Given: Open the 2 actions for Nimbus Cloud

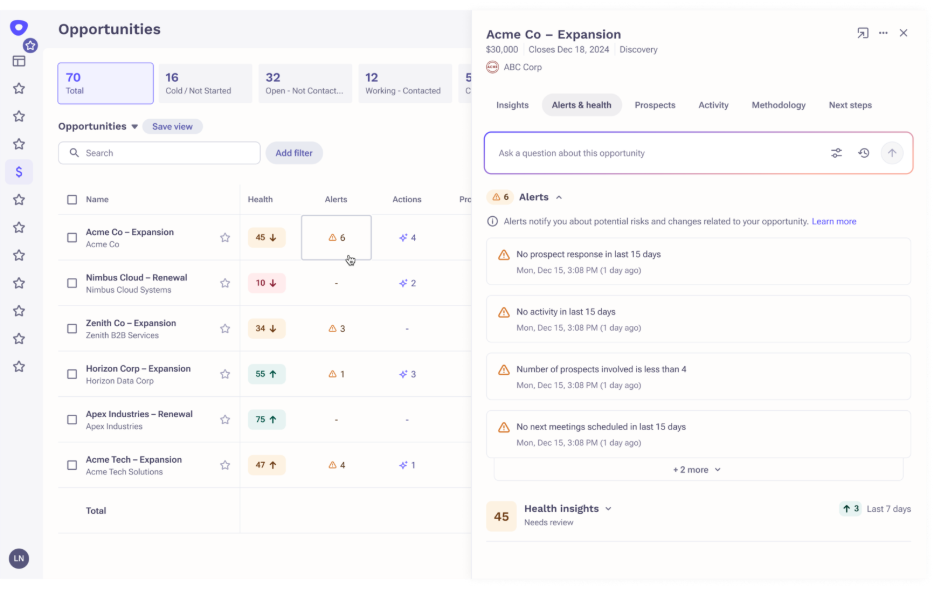Looking at the screenshot, I should 407,283.
